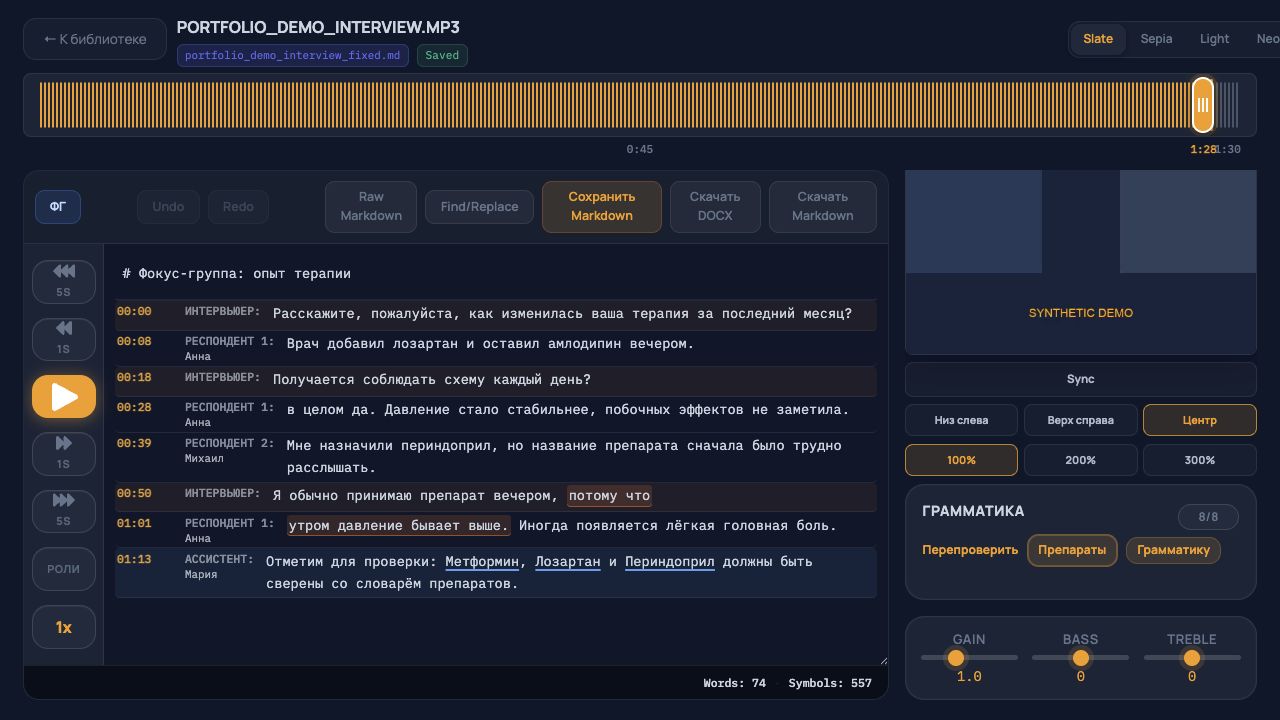Select the Slate theme

pyautogui.click(x=1098, y=39)
